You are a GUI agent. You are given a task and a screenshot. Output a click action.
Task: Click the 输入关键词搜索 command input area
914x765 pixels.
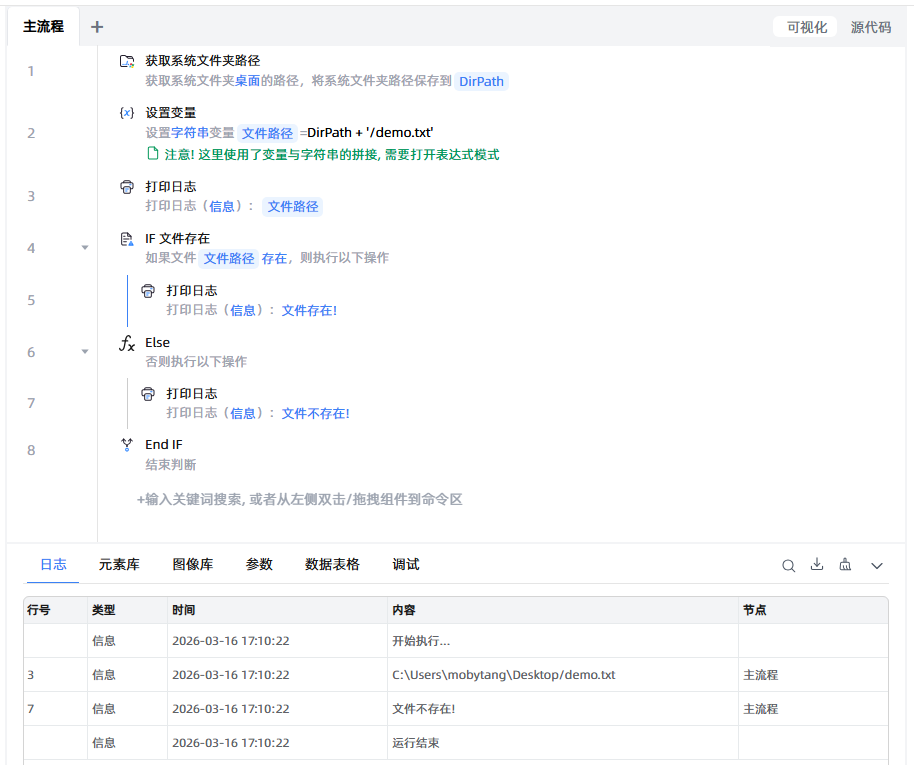coord(300,499)
